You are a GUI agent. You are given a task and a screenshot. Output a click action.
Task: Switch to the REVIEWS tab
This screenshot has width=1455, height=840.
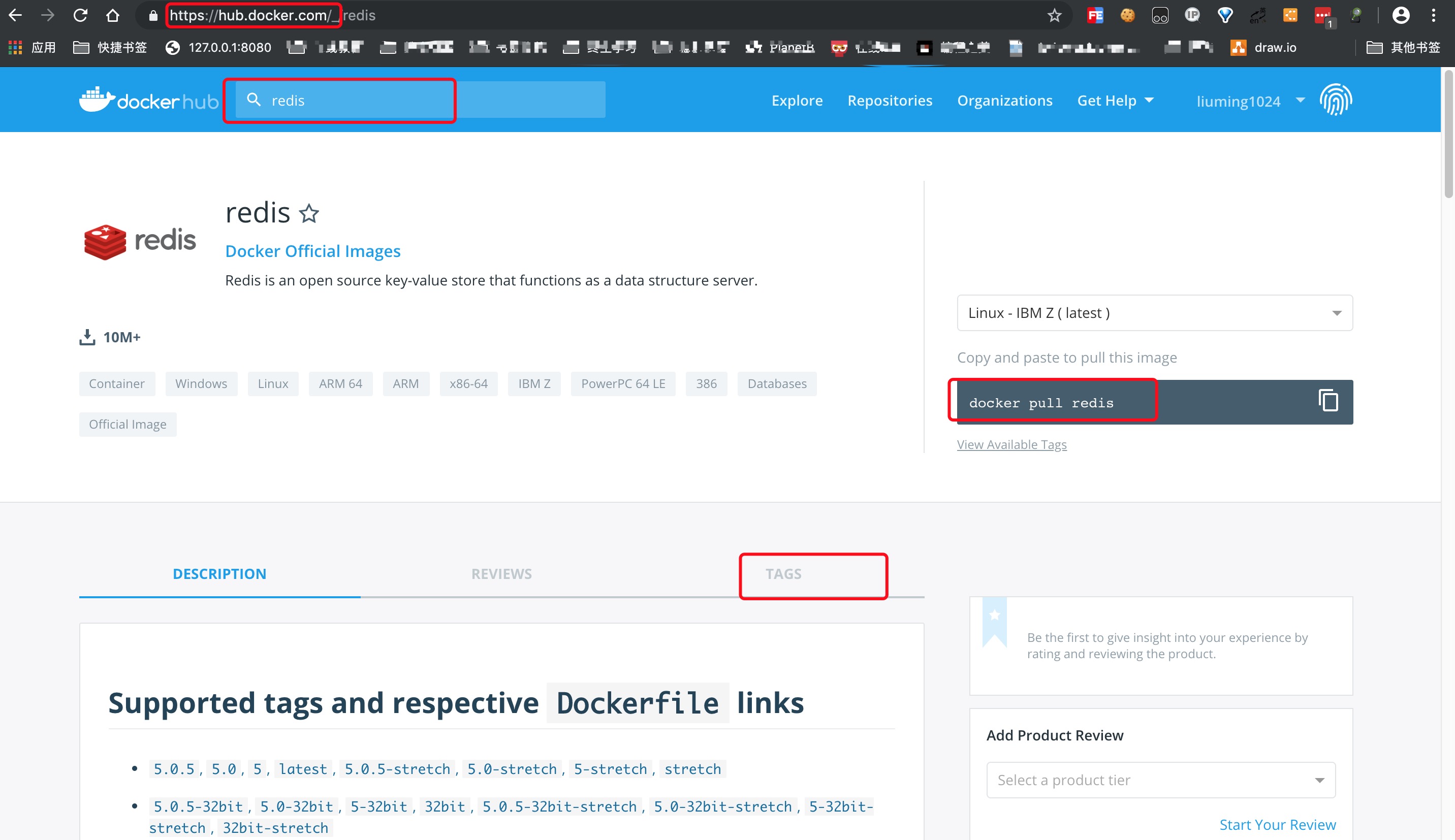[501, 573]
